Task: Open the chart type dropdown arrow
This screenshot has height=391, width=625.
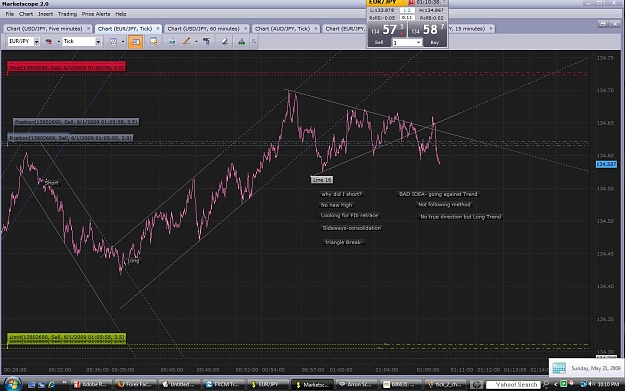Action: click(59, 41)
